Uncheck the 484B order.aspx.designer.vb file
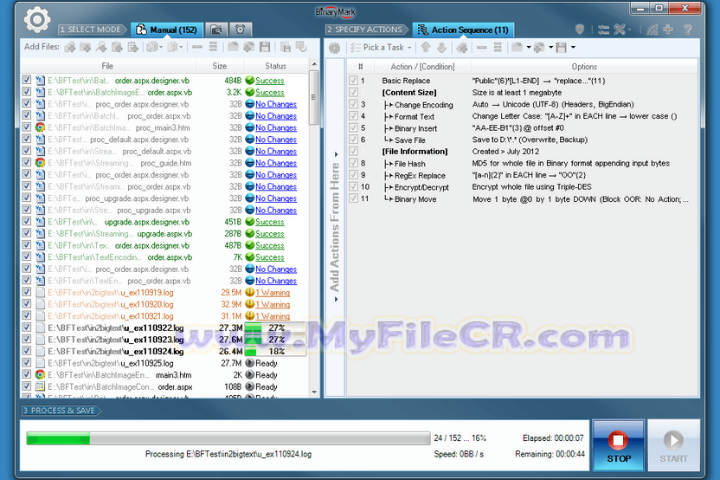This screenshot has width=720, height=480. [x=27, y=80]
